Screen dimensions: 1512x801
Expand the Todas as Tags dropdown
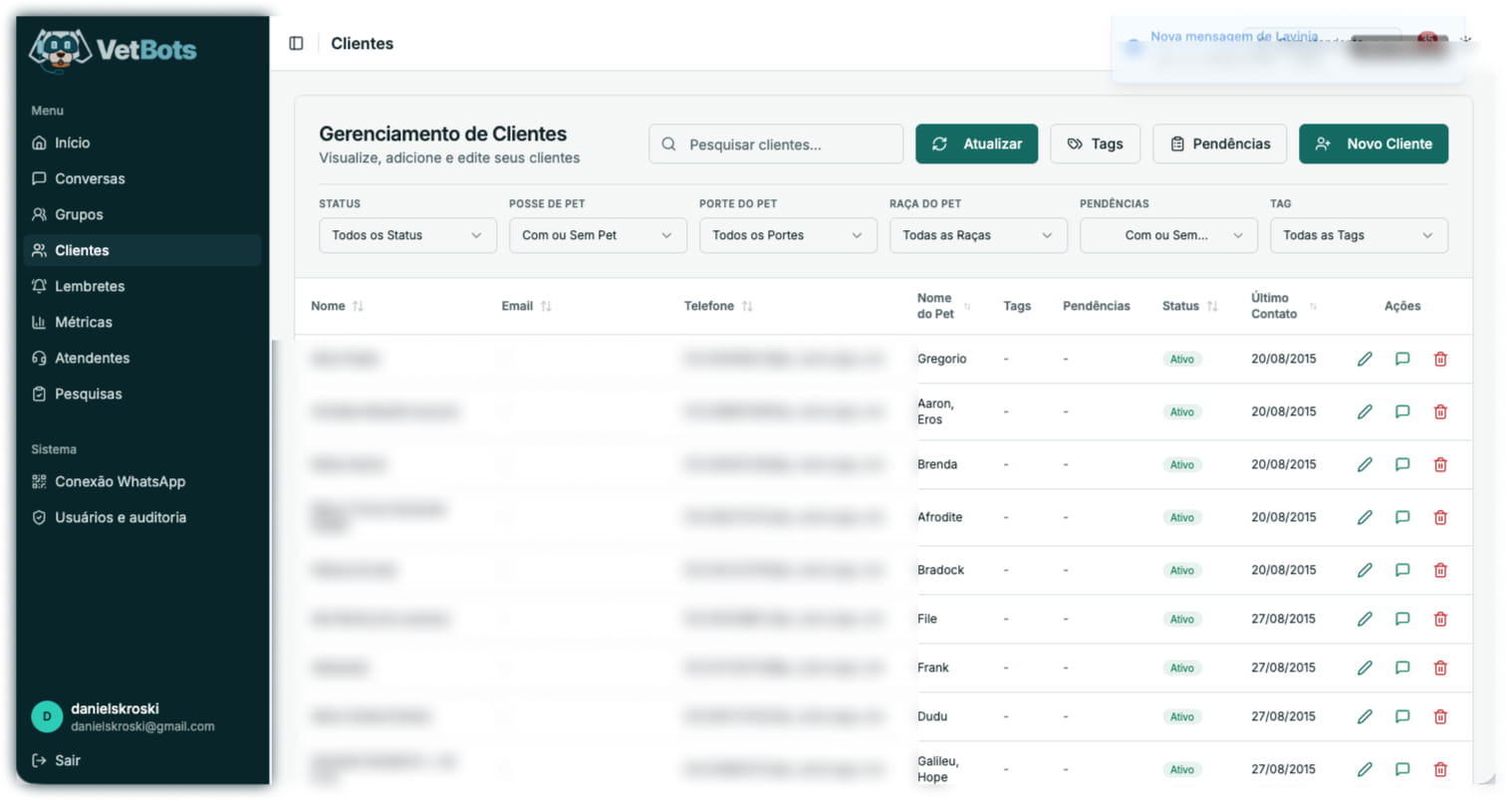click(1359, 235)
